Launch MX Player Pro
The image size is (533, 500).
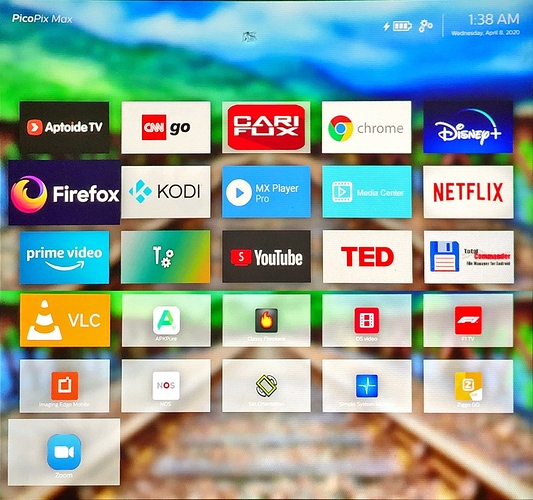(266, 192)
